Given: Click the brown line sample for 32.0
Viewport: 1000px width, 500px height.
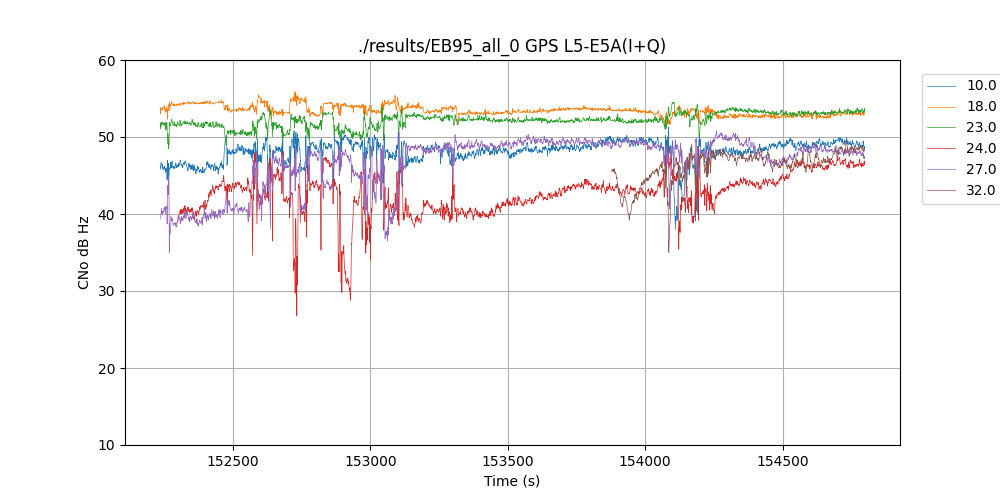Looking at the screenshot, I should (x=941, y=191).
